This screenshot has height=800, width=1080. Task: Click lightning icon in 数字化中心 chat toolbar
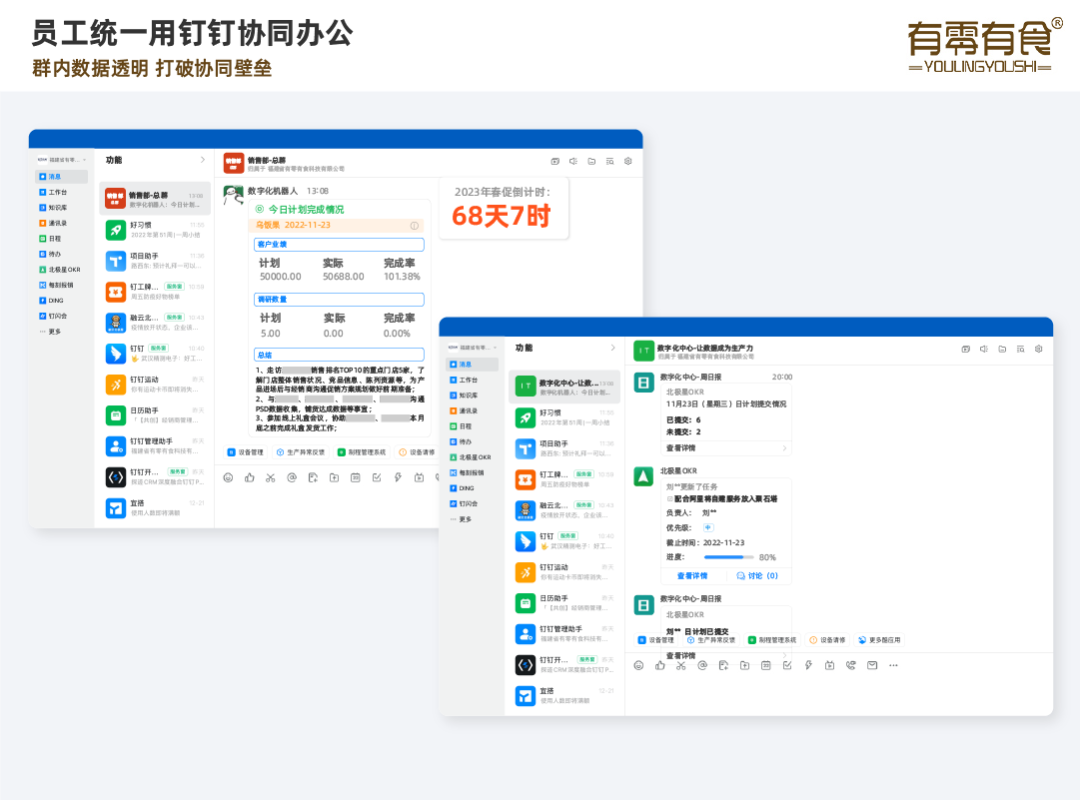(808, 665)
